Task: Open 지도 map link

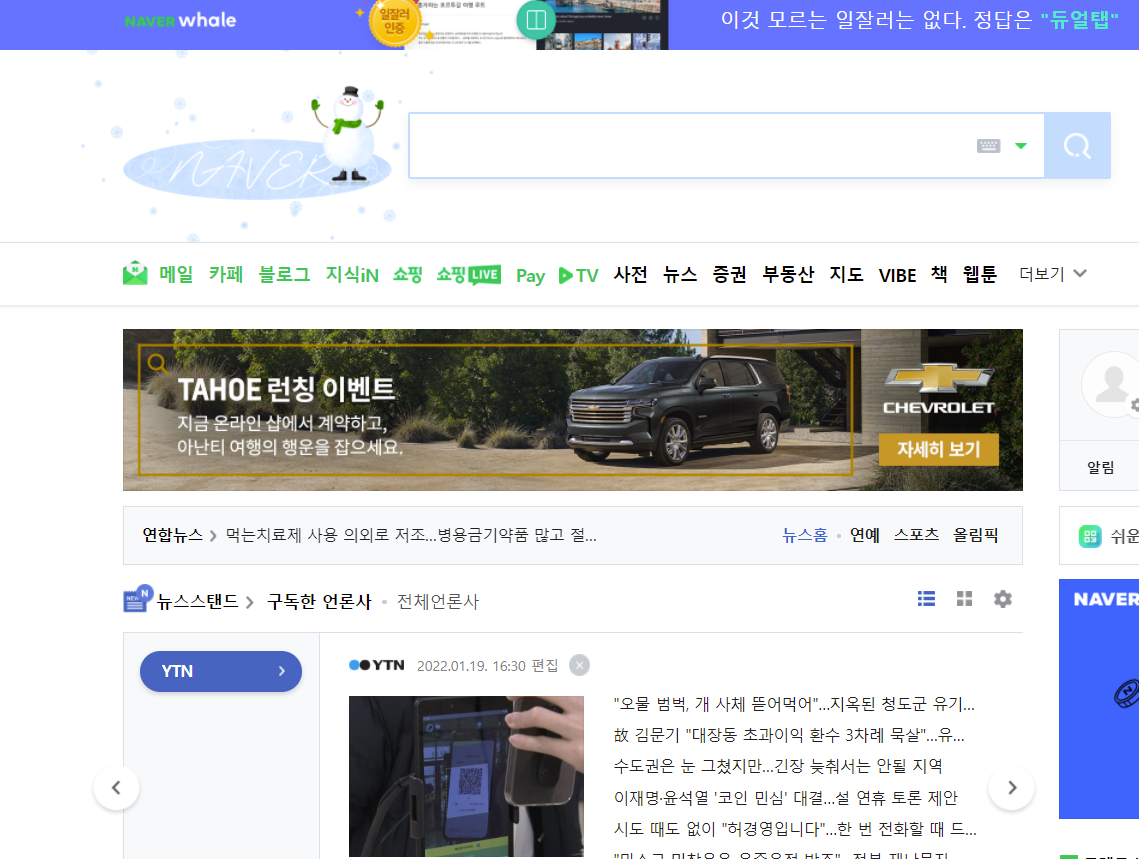Action: click(x=846, y=274)
